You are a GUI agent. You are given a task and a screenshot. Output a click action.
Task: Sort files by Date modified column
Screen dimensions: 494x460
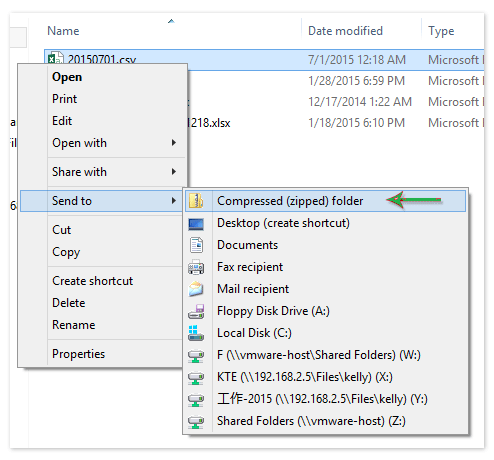pyautogui.click(x=345, y=31)
